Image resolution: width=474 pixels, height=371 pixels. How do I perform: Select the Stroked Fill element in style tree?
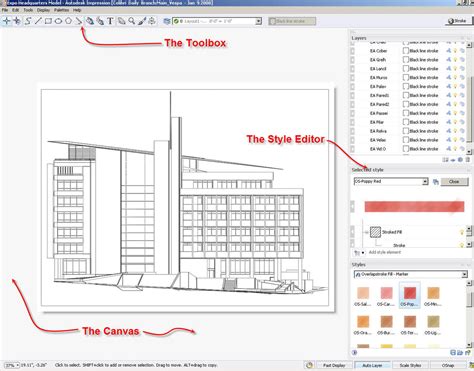(386, 232)
